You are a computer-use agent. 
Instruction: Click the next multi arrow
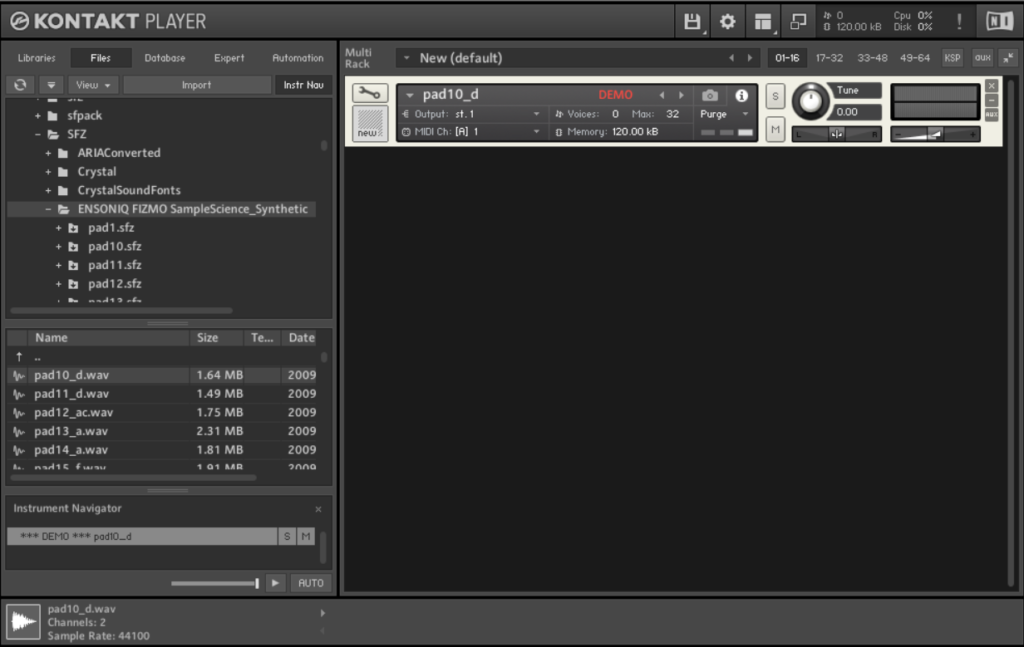pyautogui.click(x=750, y=58)
